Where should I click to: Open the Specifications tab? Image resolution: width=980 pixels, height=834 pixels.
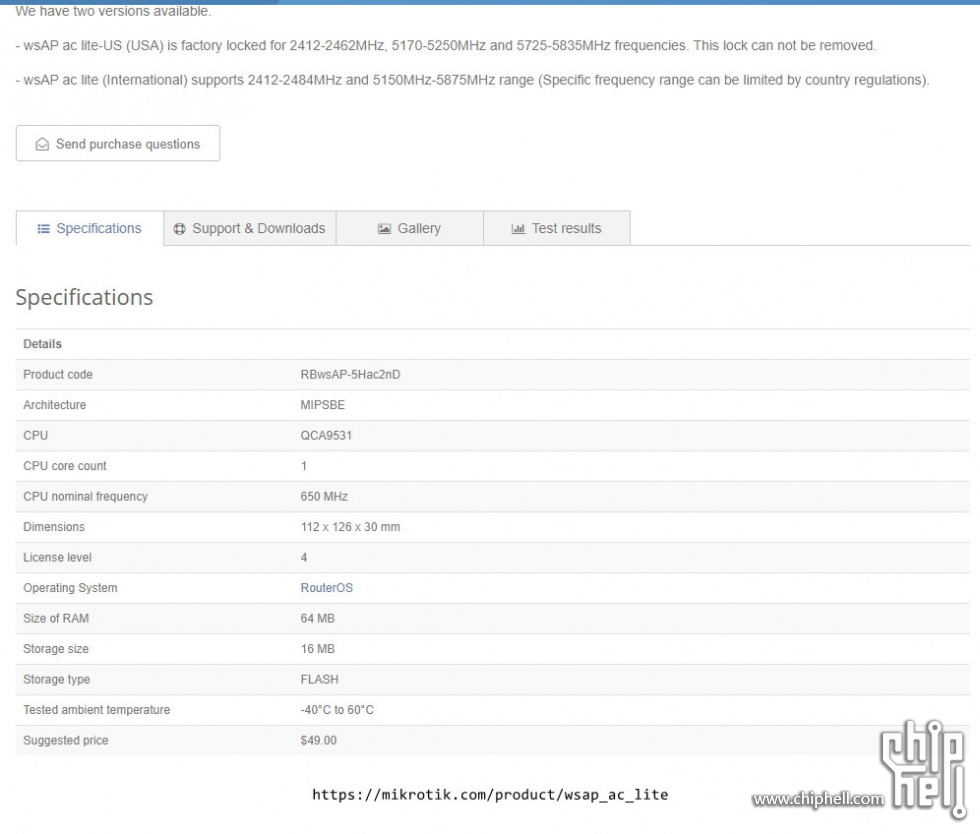pos(89,228)
